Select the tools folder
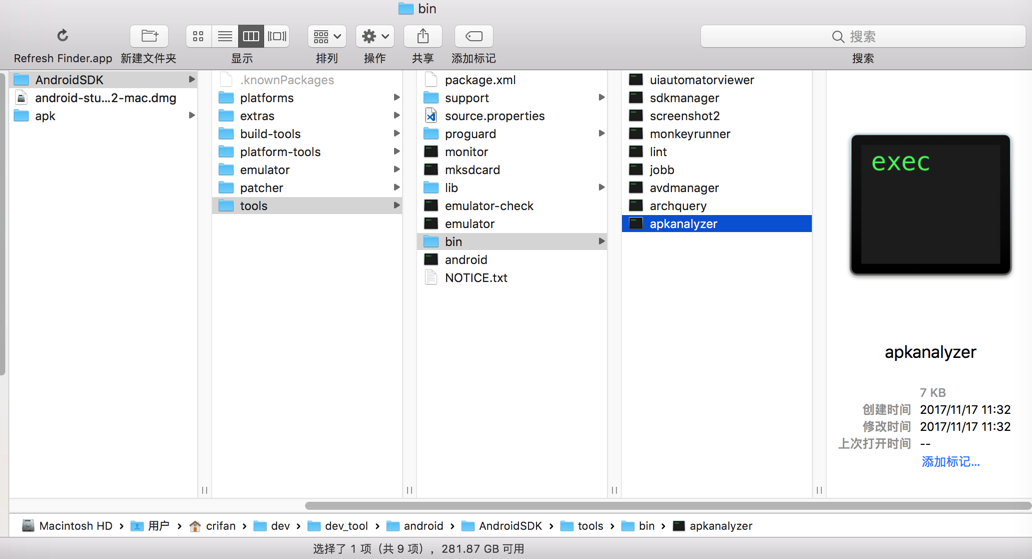This screenshot has height=559, width=1032. coord(307,205)
